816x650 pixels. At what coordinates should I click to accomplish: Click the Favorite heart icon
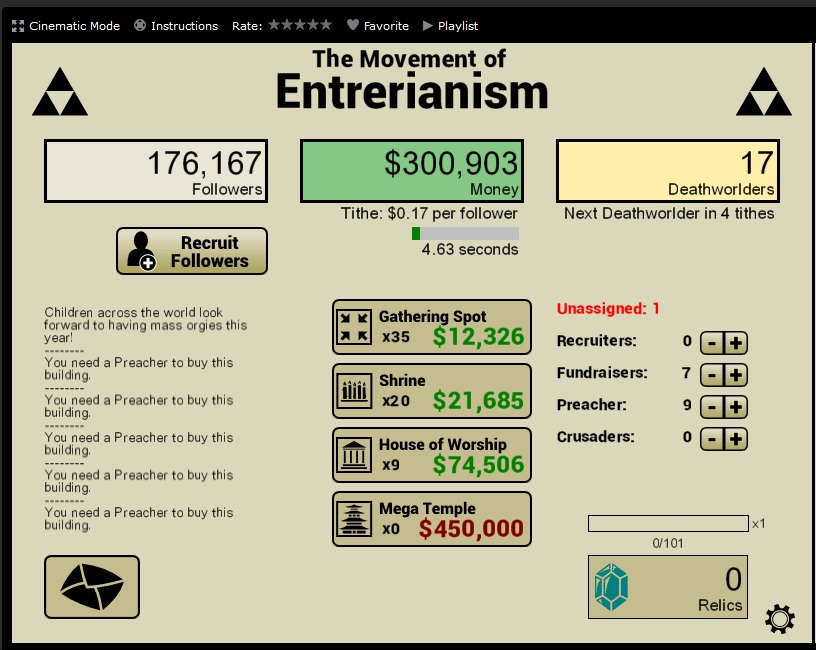(353, 26)
